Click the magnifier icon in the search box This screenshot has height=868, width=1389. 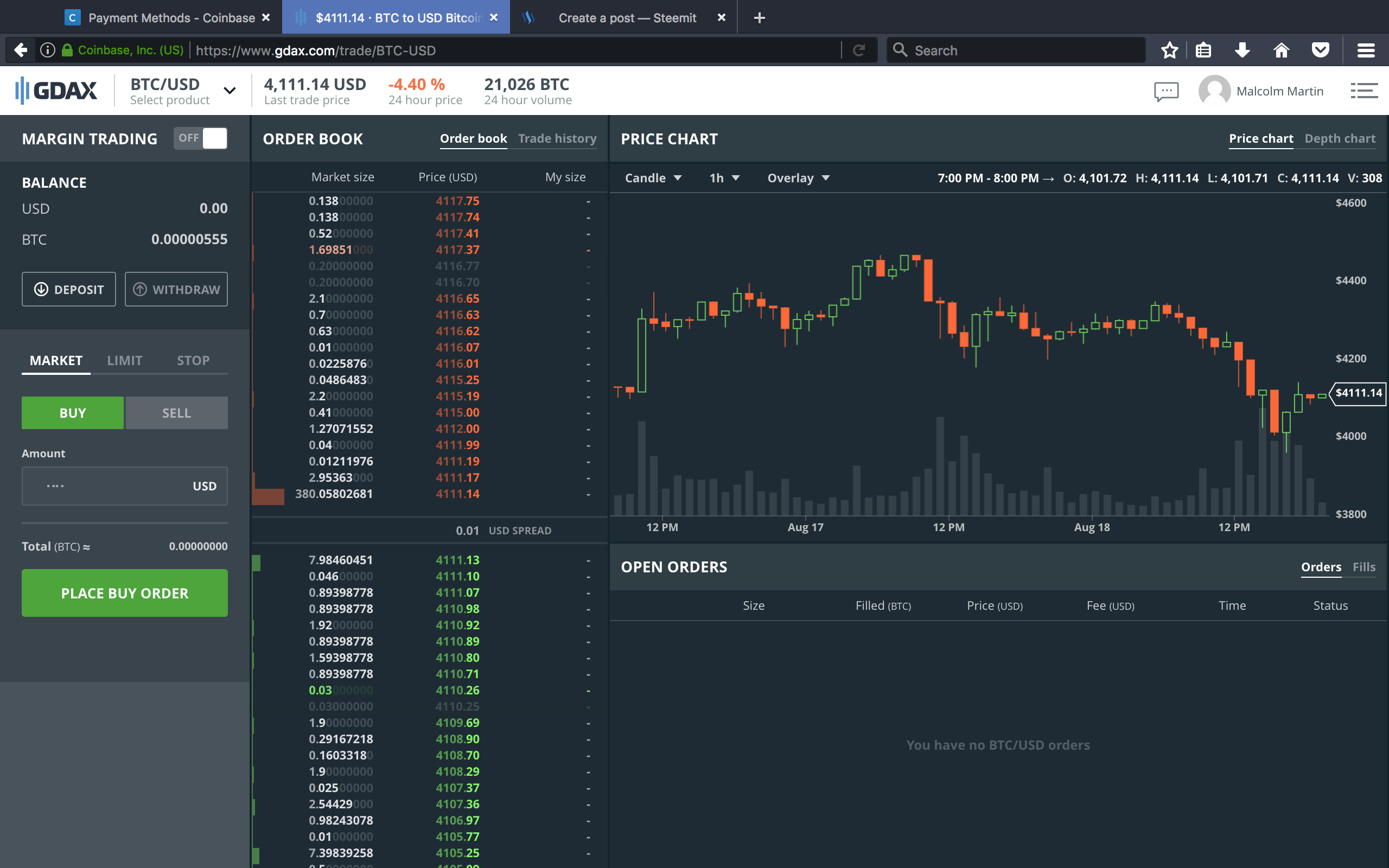pyautogui.click(x=900, y=50)
